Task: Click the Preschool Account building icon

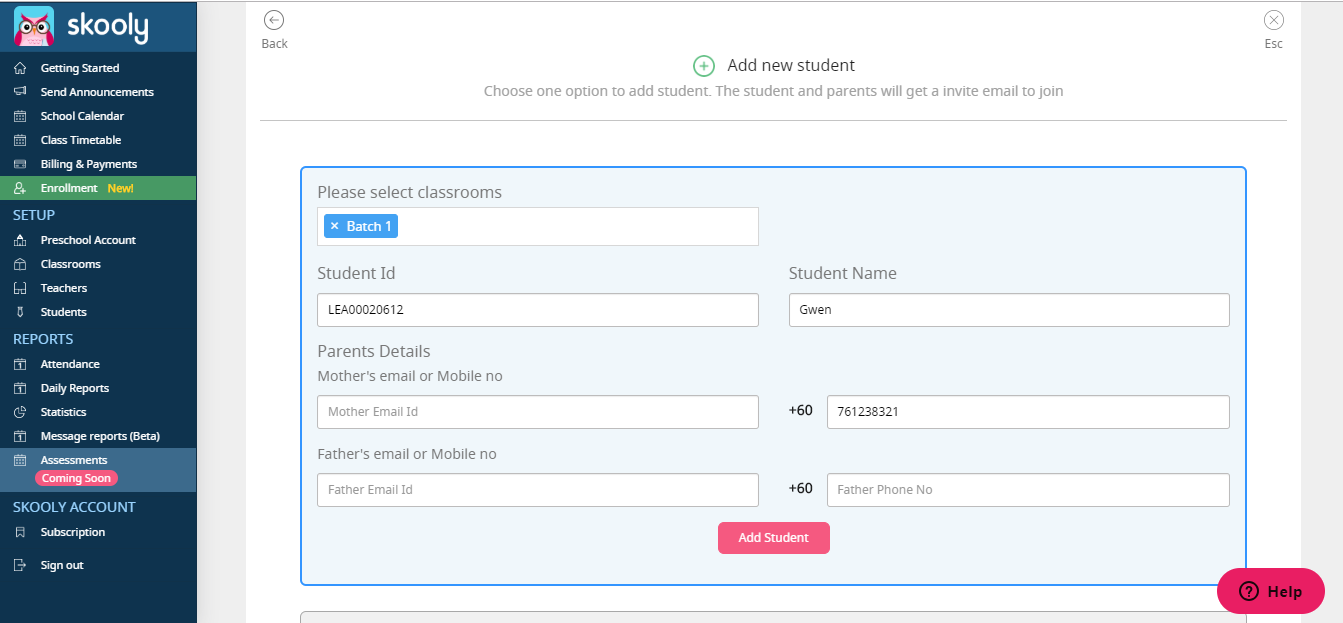Action: click(20, 240)
